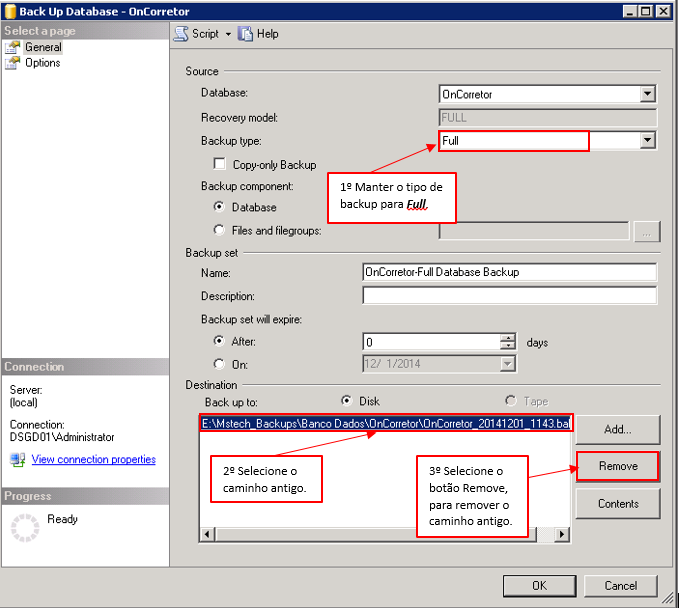Image resolution: width=680 pixels, height=608 pixels.
Task: Select the After expiration radio button
Action: pyautogui.click(x=219, y=341)
